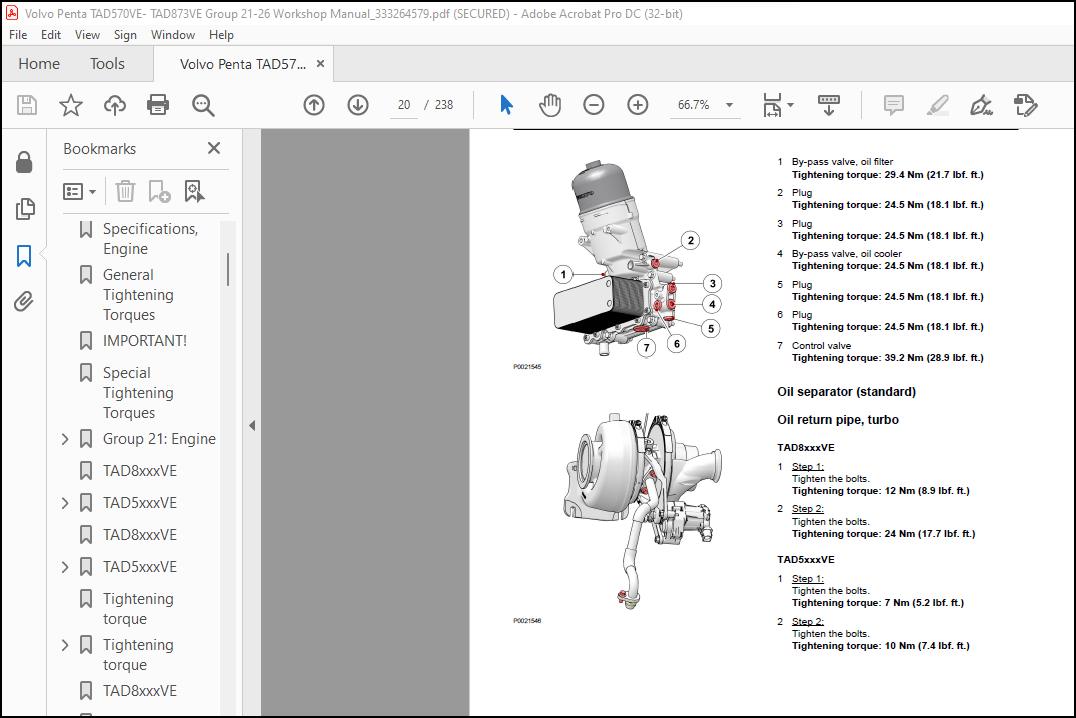This screenshot has height=718, width=1076.
Task: Click the bookmarks panel scrollbar
Action: pos(228,269)
